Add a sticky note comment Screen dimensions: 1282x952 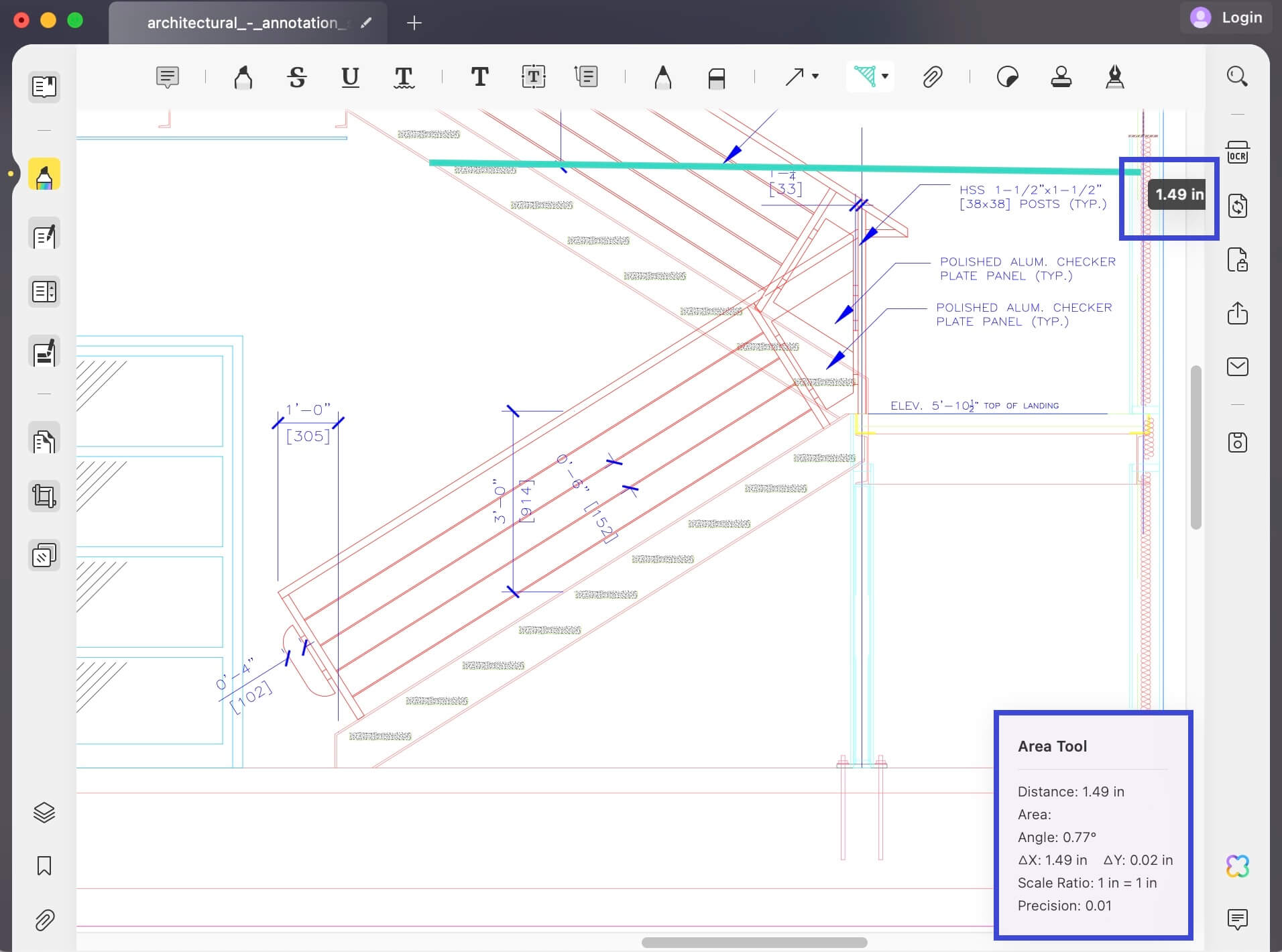[x=166, y=76]
